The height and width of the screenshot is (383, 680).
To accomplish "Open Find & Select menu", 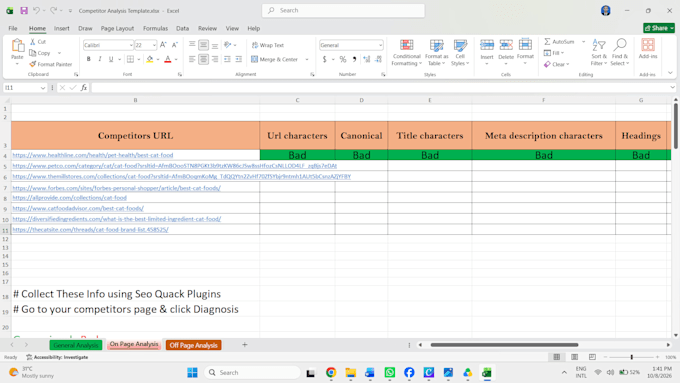I will tap(620, 52).
